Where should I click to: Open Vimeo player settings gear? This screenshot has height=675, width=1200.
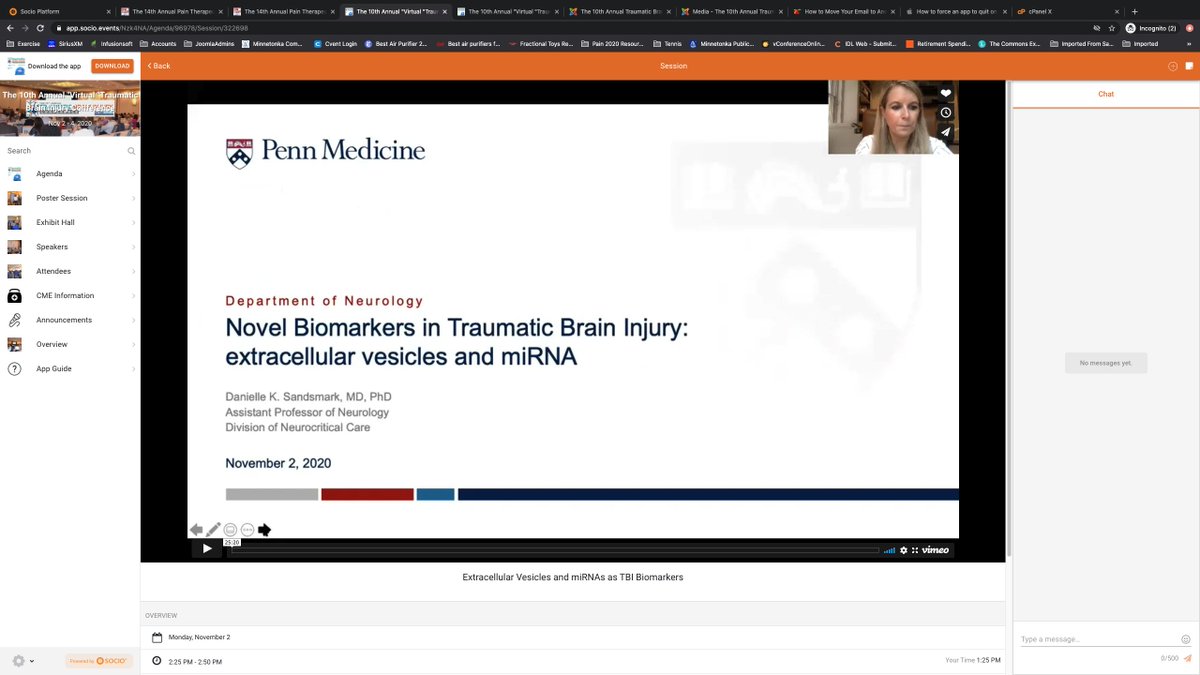coord(903,549)
